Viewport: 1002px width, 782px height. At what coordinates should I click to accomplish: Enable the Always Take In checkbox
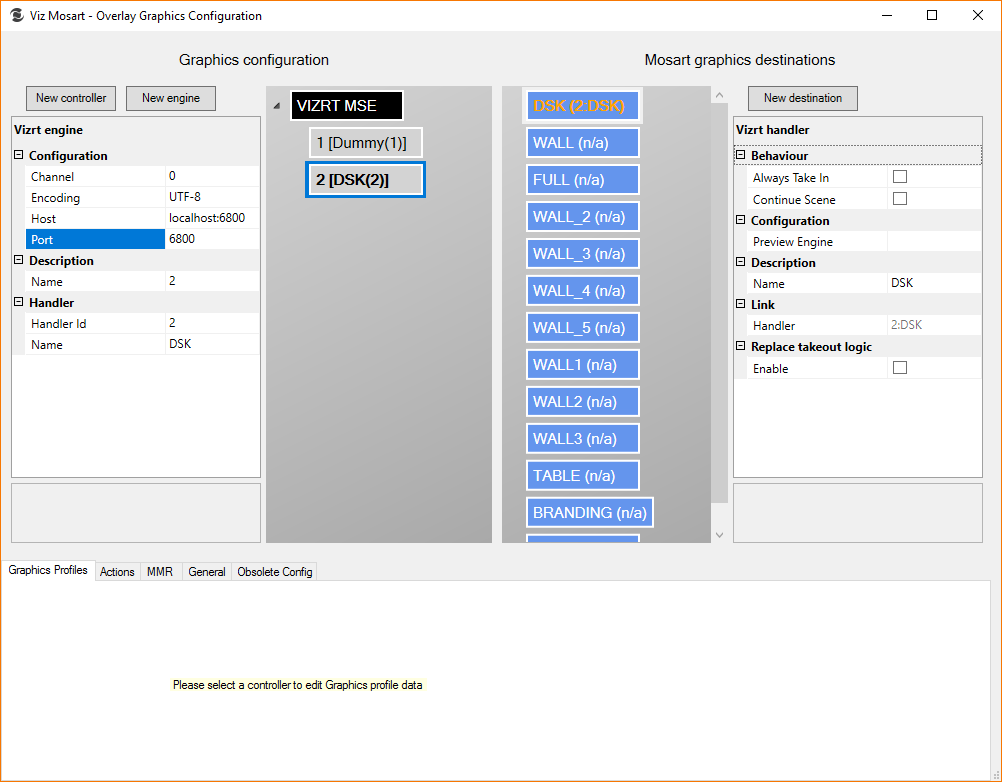pyautogui.click(x=900, y=177)
